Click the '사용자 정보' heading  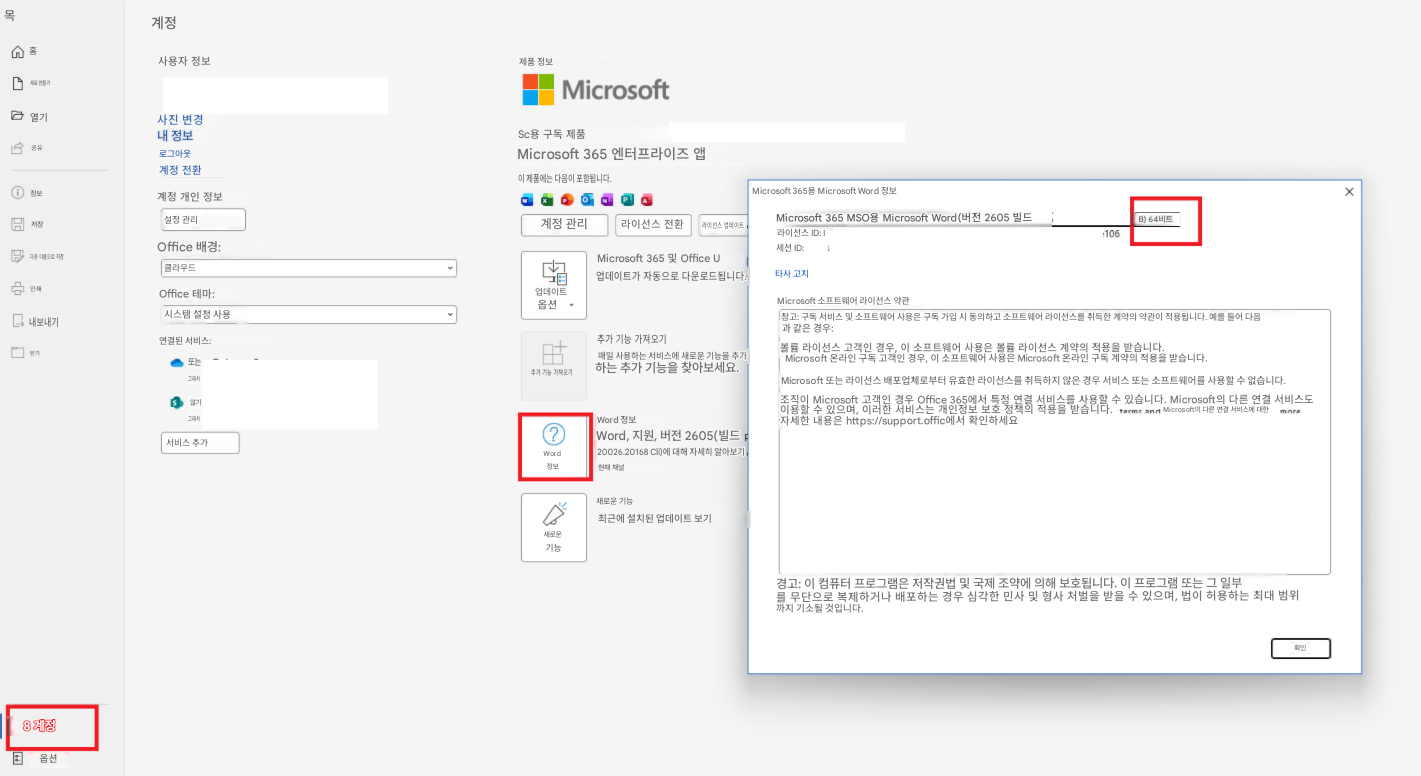(x=184, y=61)
